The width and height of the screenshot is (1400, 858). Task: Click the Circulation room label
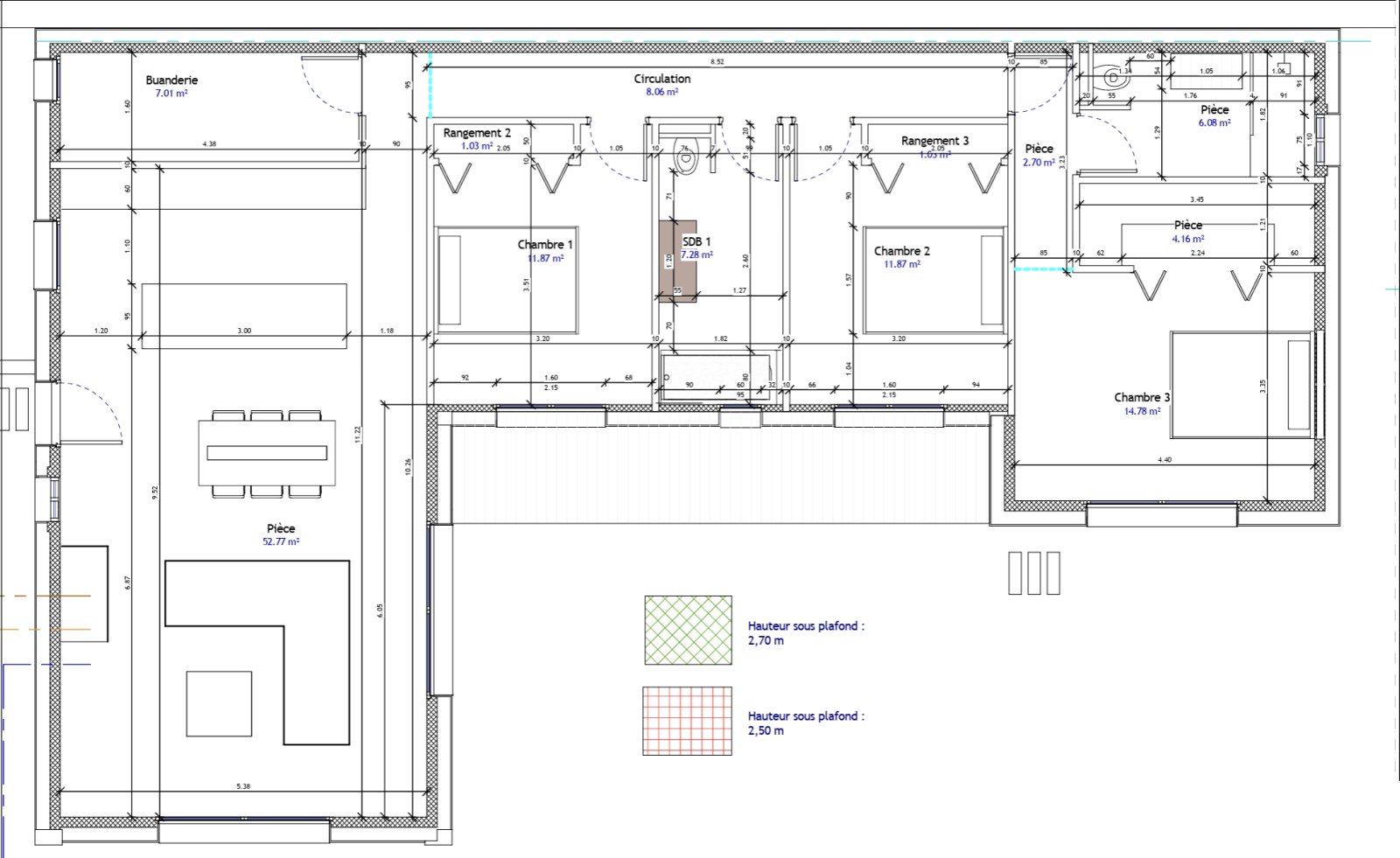[662, 79]
